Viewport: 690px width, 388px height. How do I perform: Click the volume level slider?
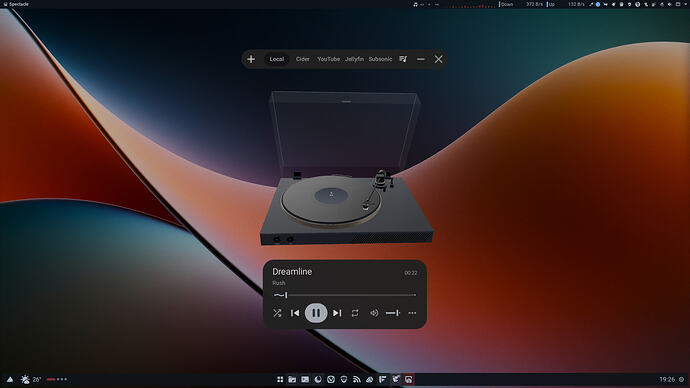(393, 313)
